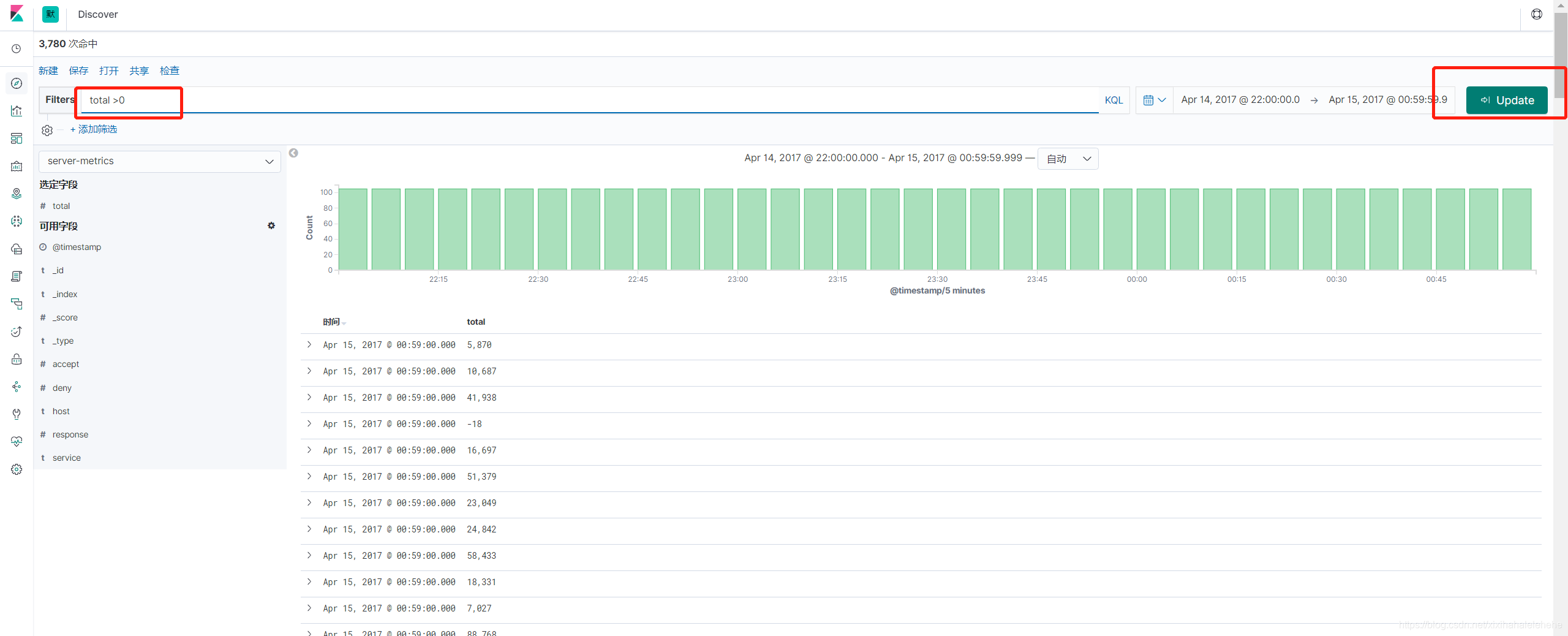
Task: Expand the row with total 51,379
Action: click(309, 476)
